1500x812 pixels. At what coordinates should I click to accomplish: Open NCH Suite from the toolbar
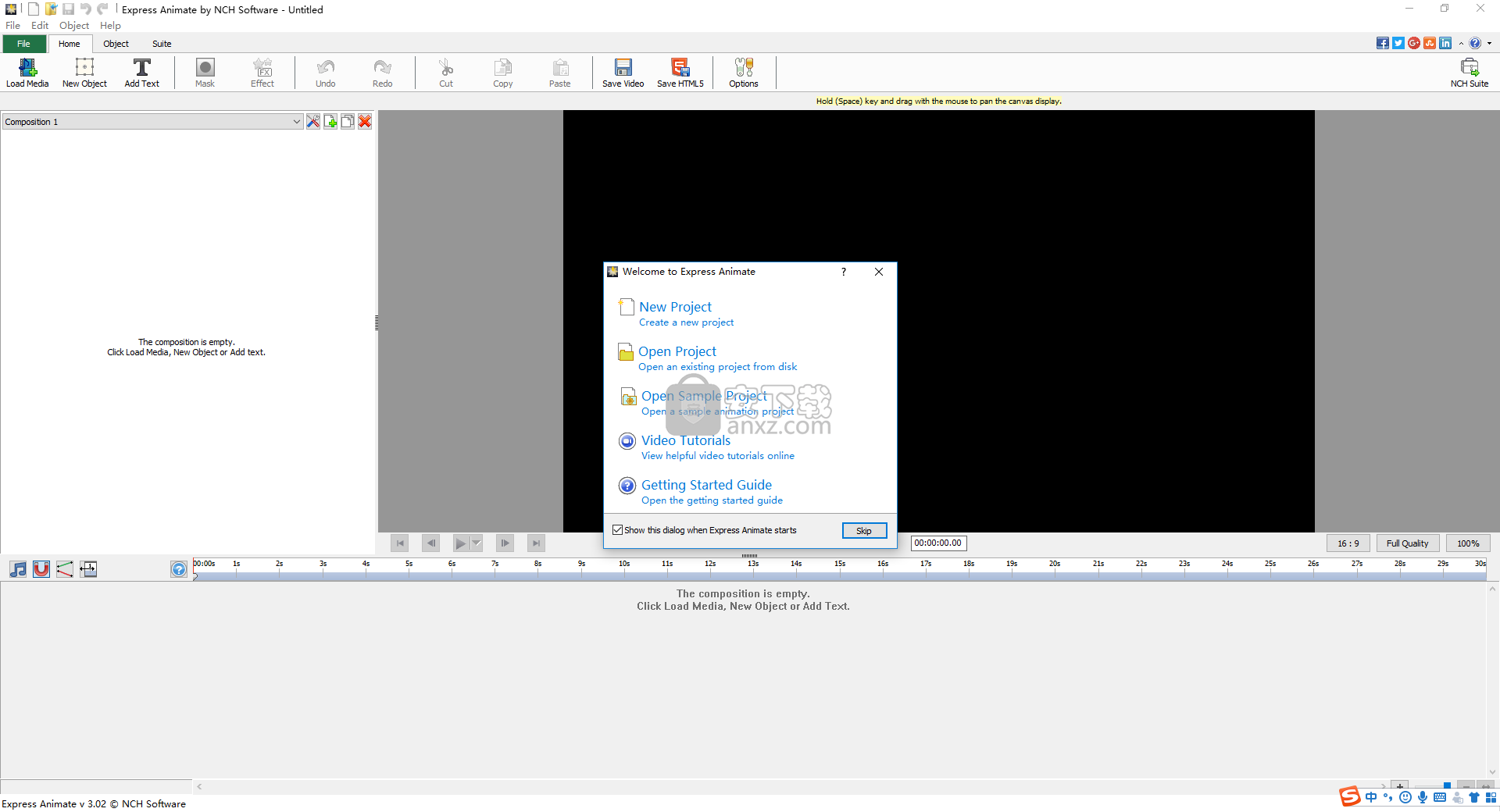tap(1470, 73)
